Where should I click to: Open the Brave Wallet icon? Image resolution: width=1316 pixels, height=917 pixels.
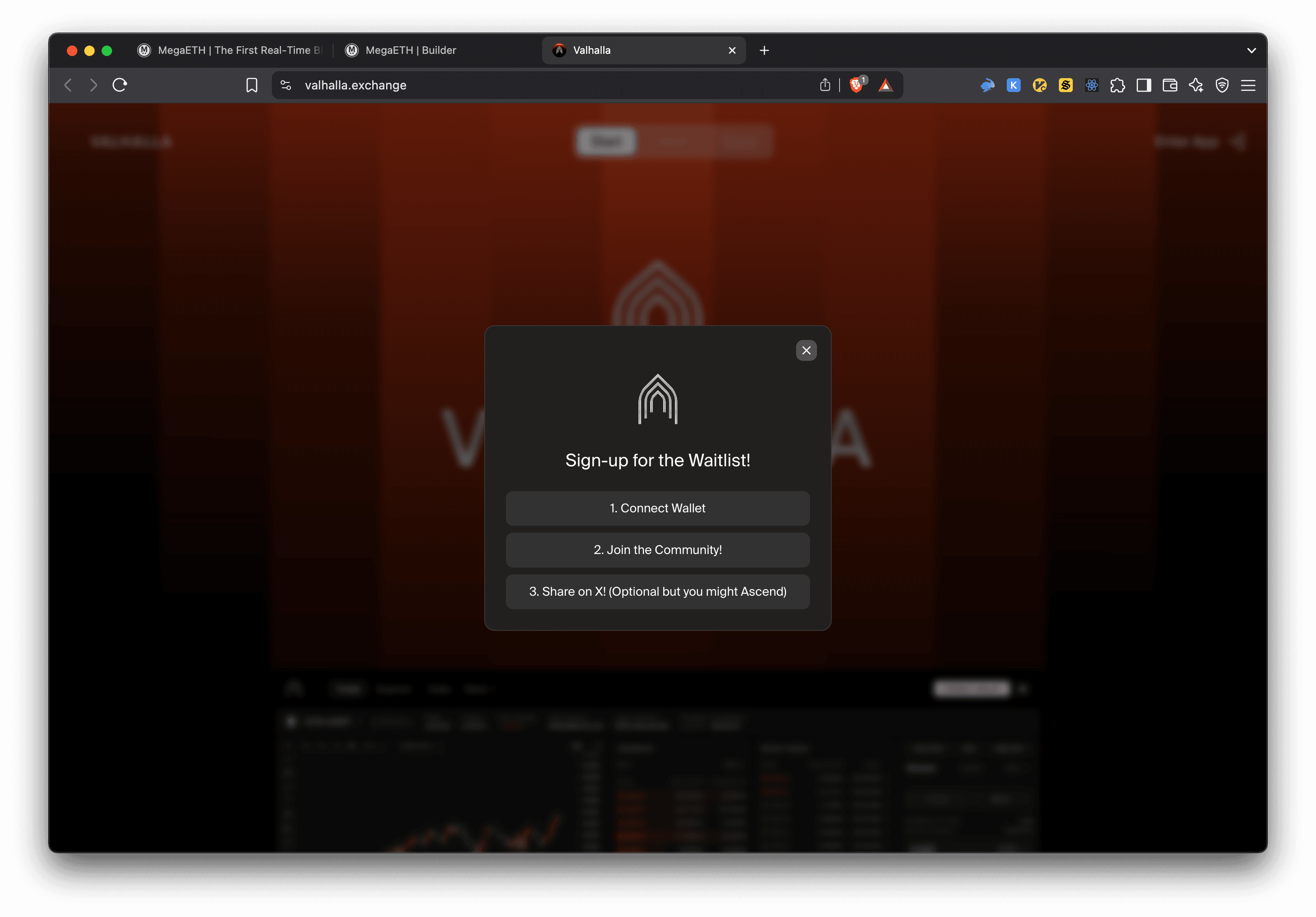tap(1170, 86)
